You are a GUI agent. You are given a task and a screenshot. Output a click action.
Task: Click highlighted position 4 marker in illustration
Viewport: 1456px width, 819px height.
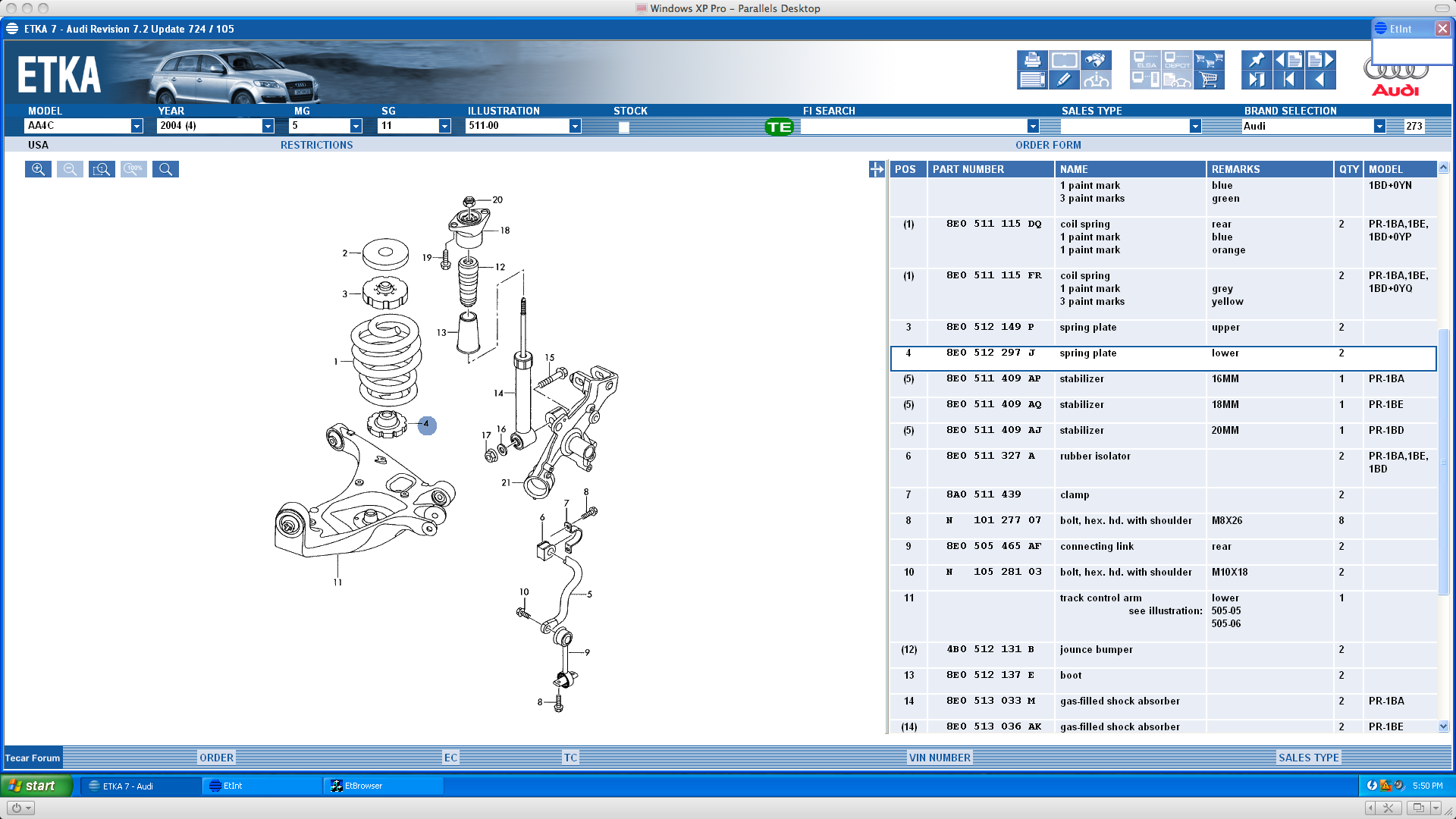pyautogui.click(x=427, y=425)
